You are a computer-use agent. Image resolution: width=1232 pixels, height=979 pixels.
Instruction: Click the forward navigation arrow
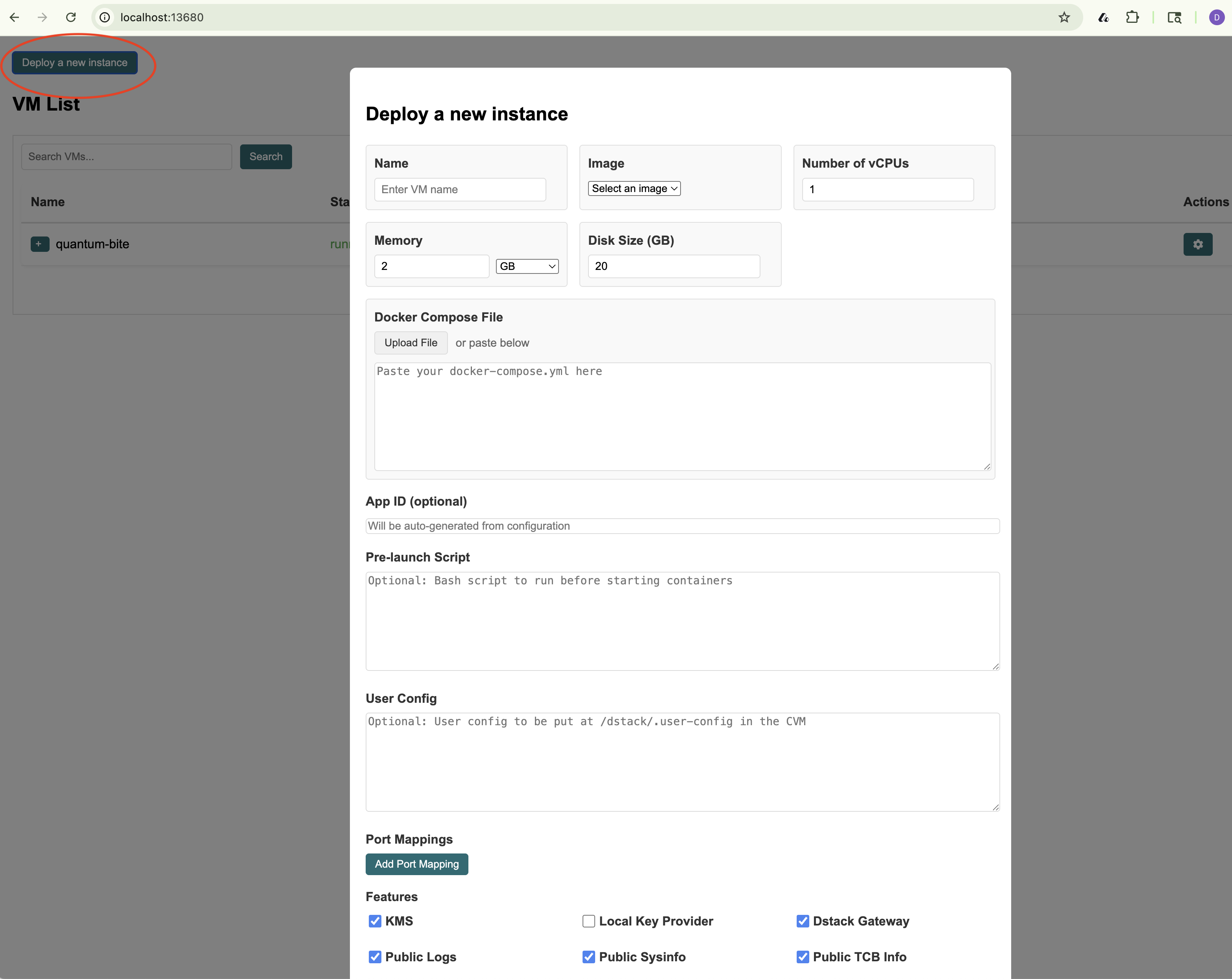[42, 17]
